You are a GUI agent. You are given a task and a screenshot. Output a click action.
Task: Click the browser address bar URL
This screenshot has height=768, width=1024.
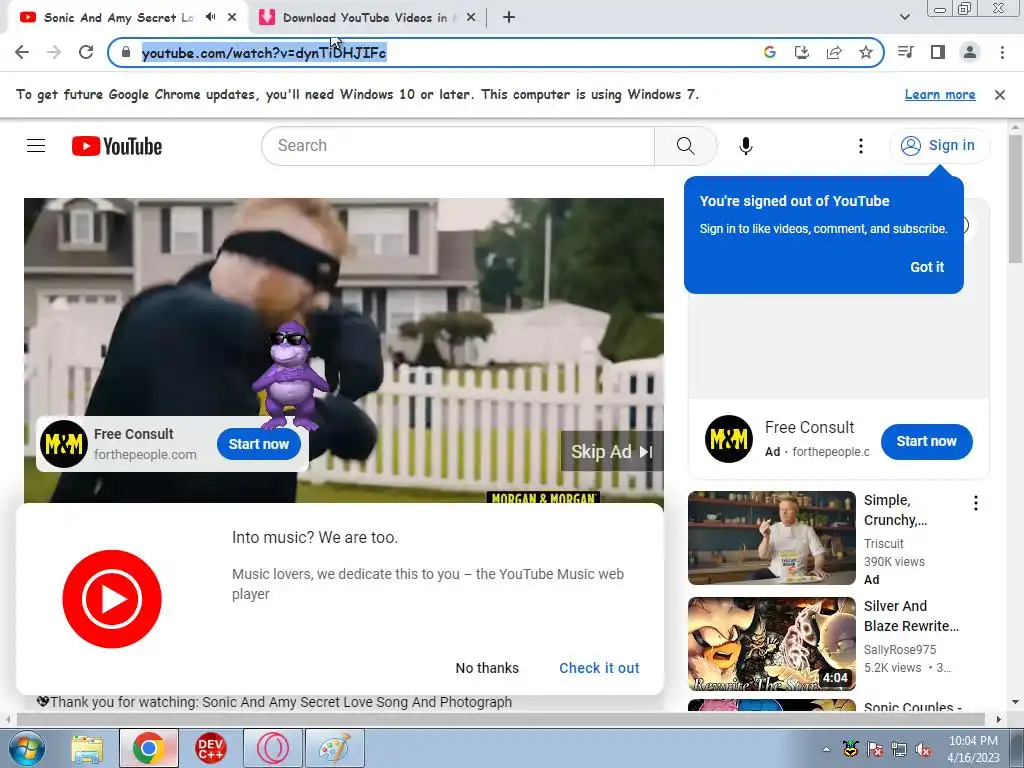[264, 53]
